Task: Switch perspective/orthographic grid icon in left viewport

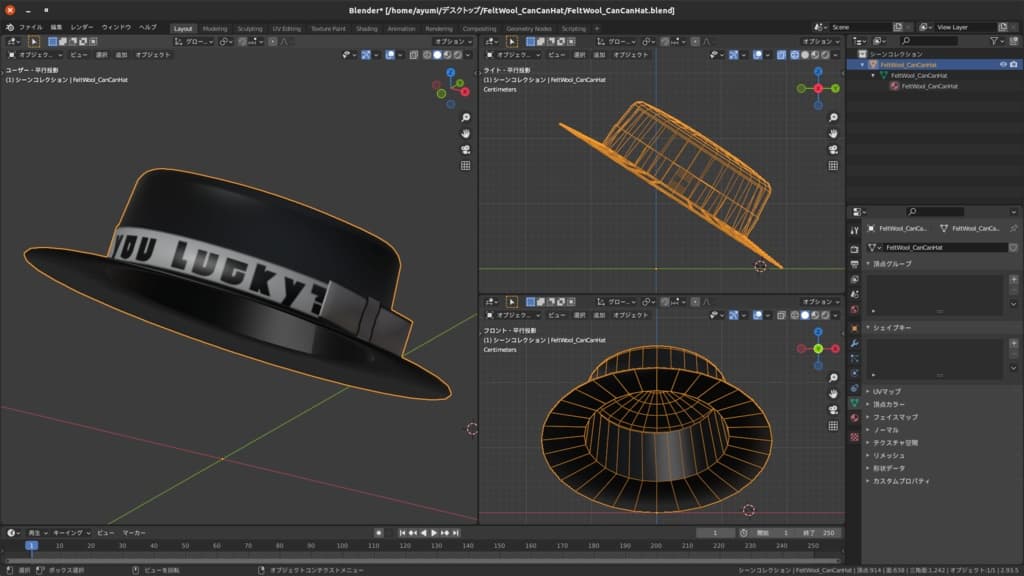Action: (466, 166)
